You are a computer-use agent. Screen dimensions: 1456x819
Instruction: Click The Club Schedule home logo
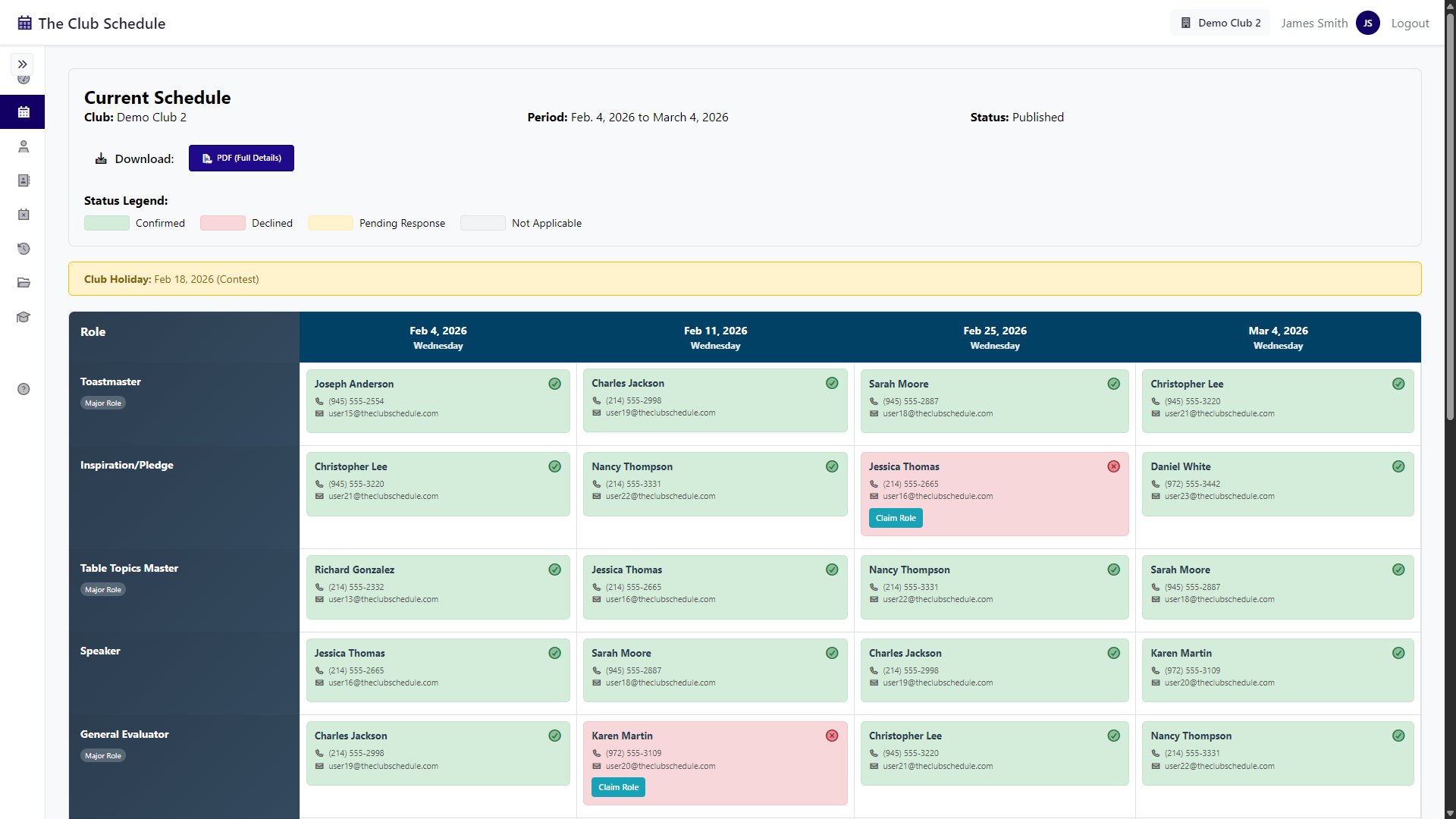[x=92, y=24]
